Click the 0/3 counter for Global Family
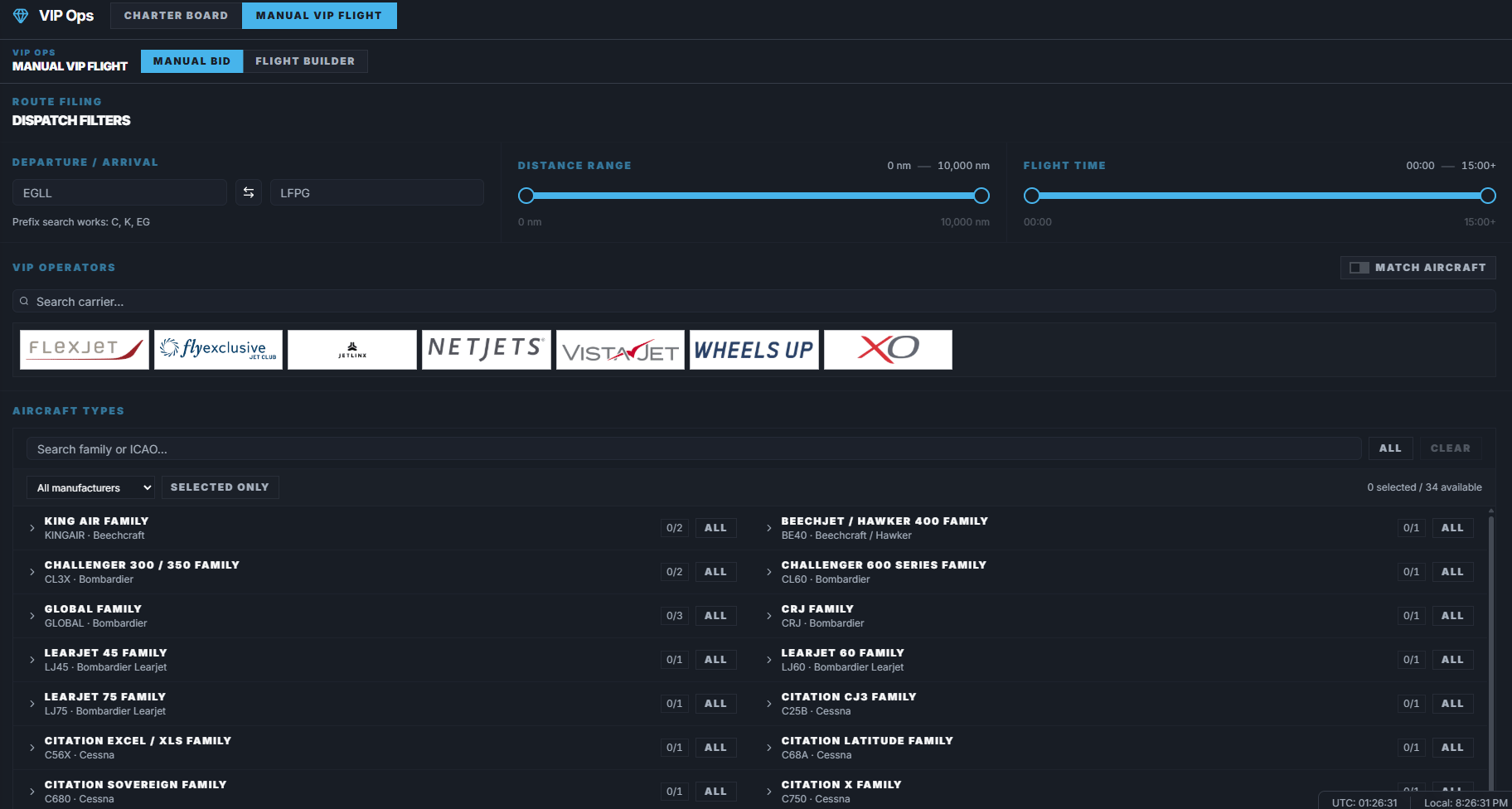1512x809 pixels. click(x=675, y=616)
